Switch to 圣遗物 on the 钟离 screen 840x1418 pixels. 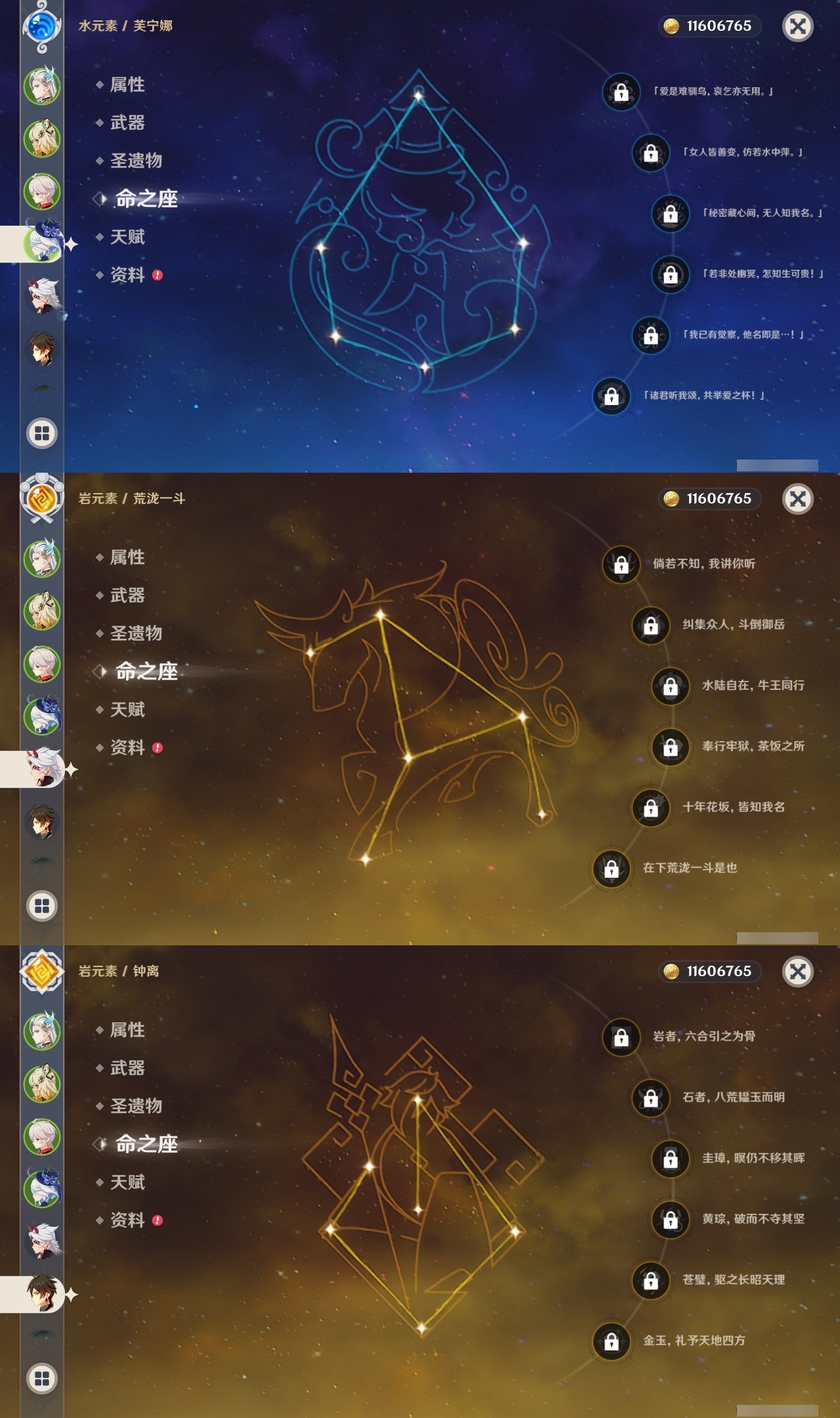point(136,1106)
